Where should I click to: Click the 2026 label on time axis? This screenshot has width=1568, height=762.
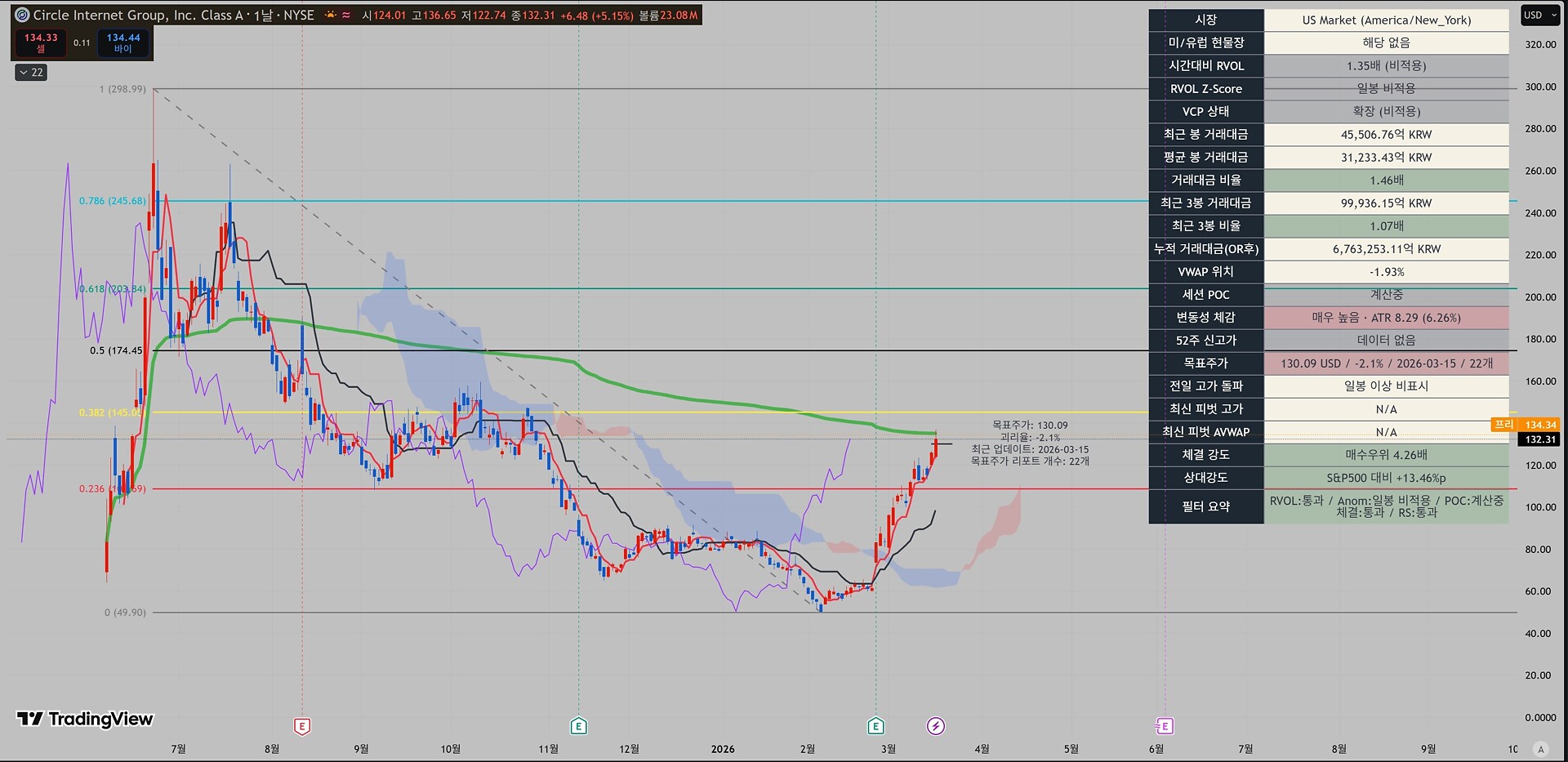[x=723, y=749]
